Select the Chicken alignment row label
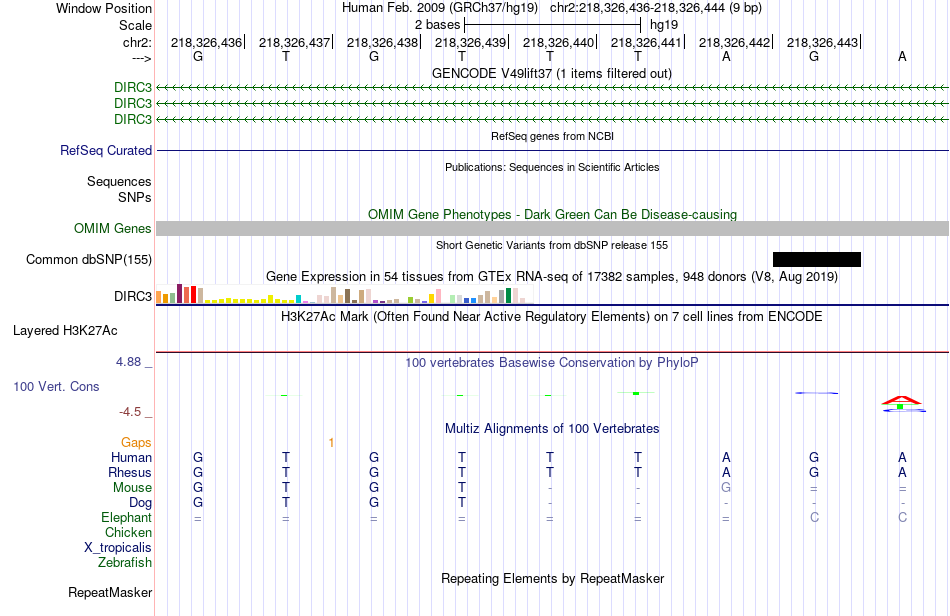 pos(128,532)
